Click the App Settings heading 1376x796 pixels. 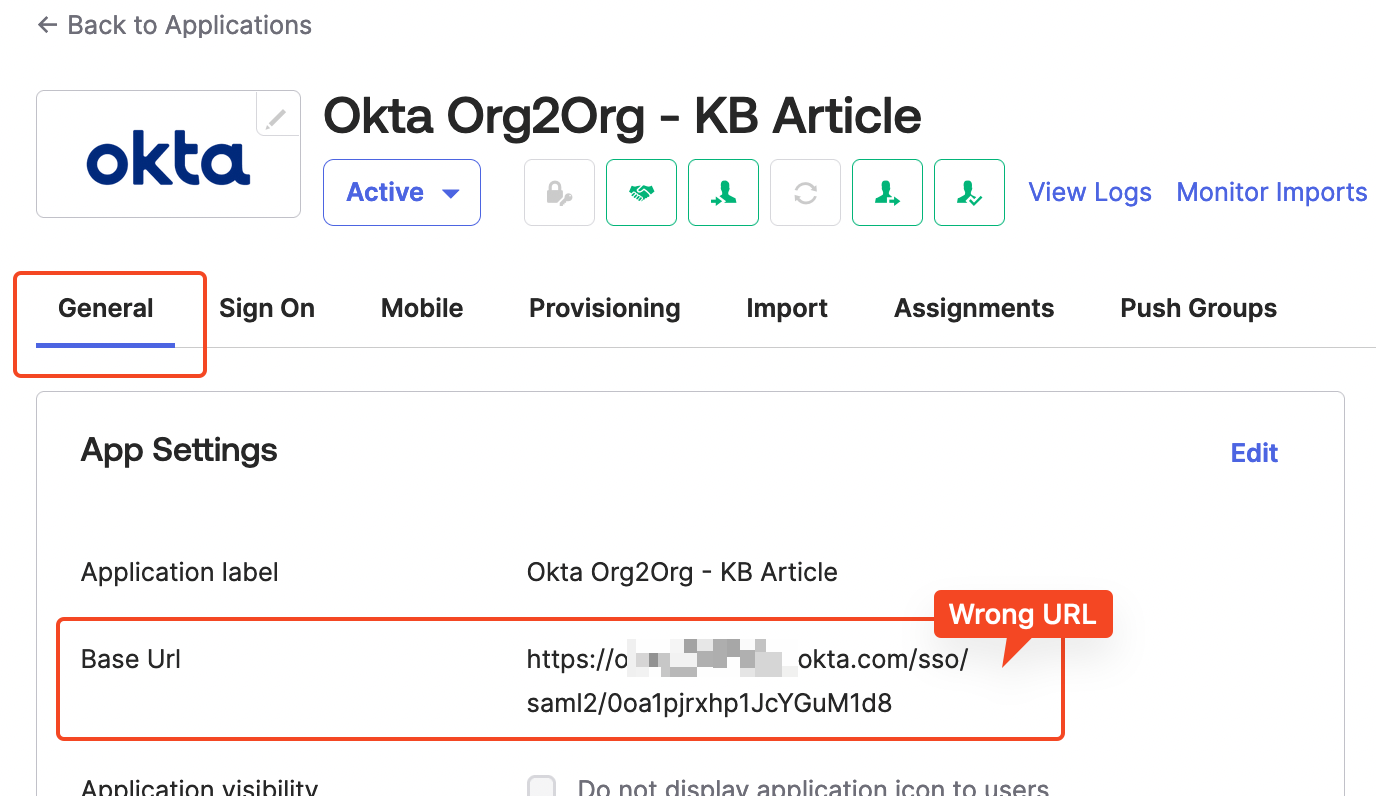[x=179, y=450]
